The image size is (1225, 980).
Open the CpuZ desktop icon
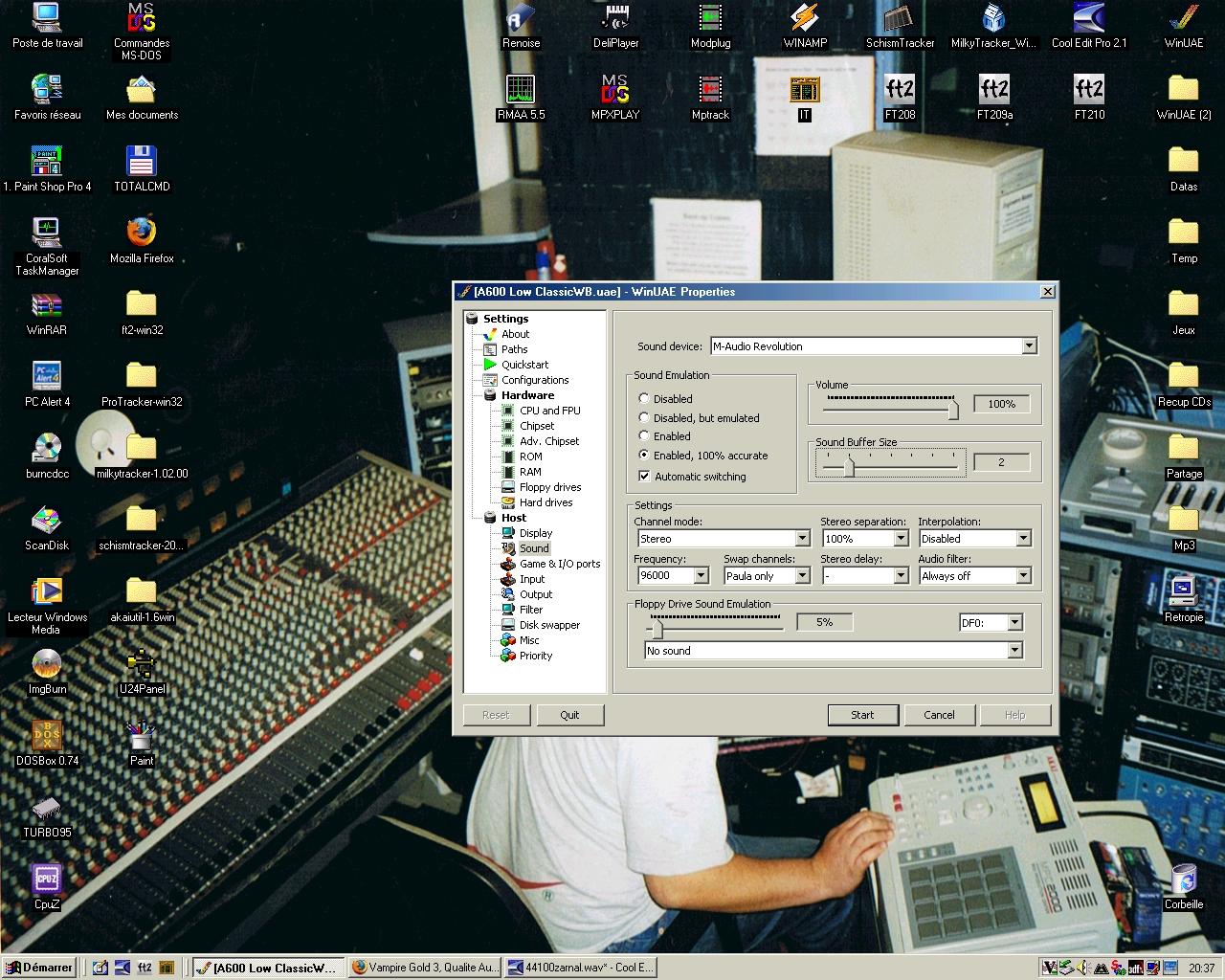[47, 886]
